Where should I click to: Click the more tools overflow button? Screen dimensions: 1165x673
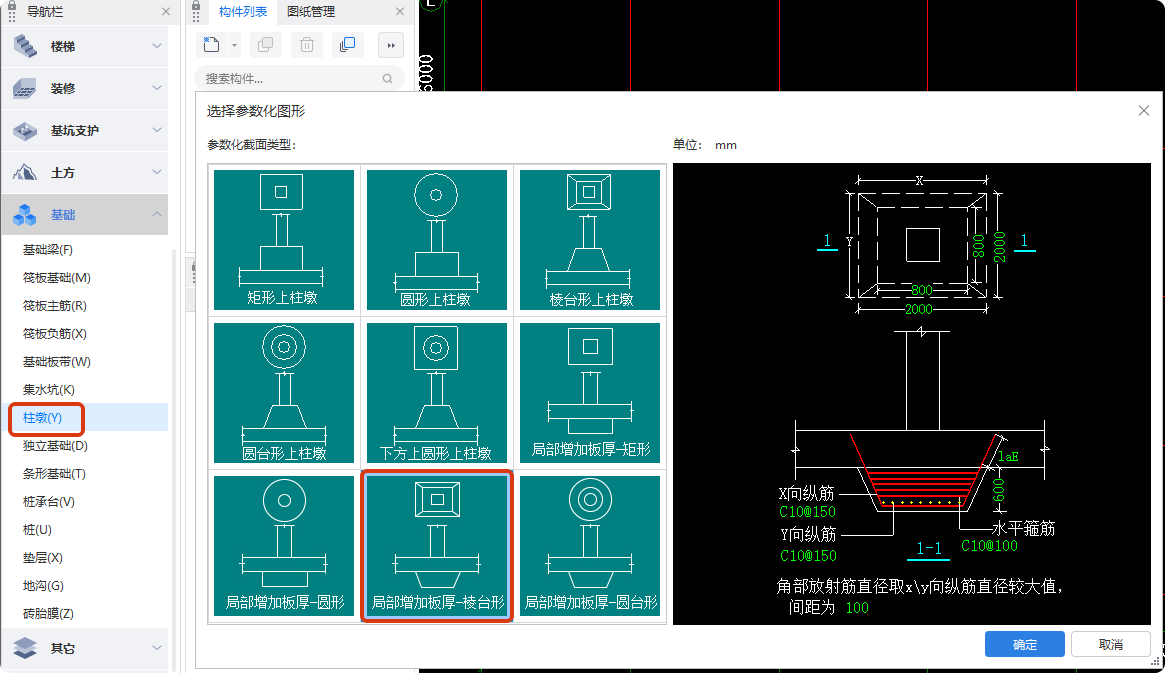tap(391, 45)
